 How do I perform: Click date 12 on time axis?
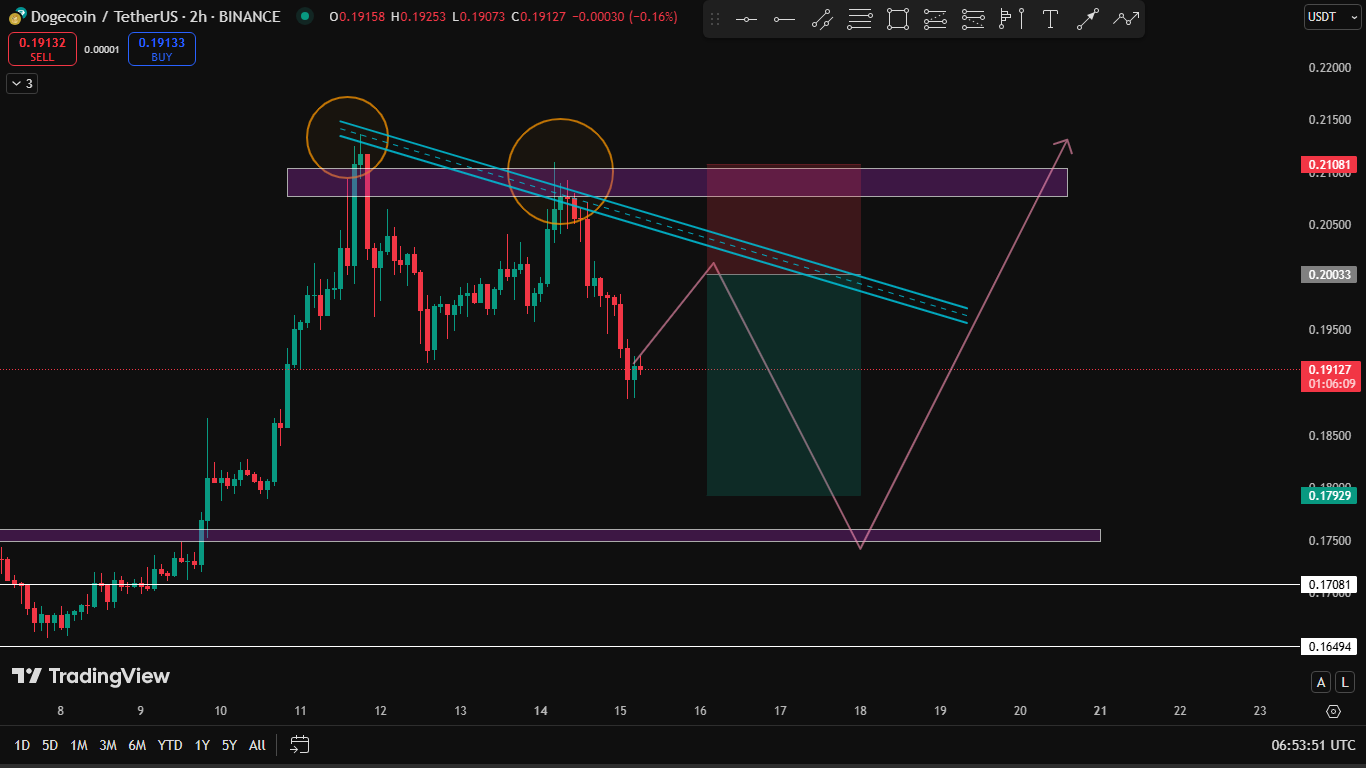[x=380, y=711]
